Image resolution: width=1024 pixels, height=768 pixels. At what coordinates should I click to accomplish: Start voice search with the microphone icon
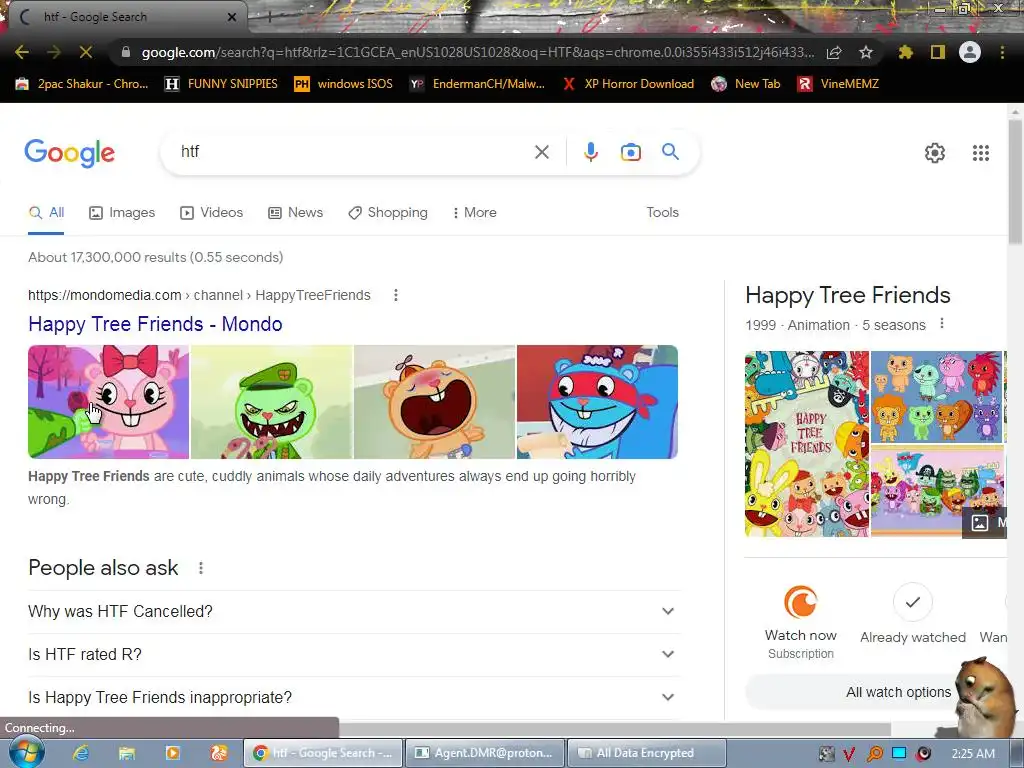pos(590,152)
